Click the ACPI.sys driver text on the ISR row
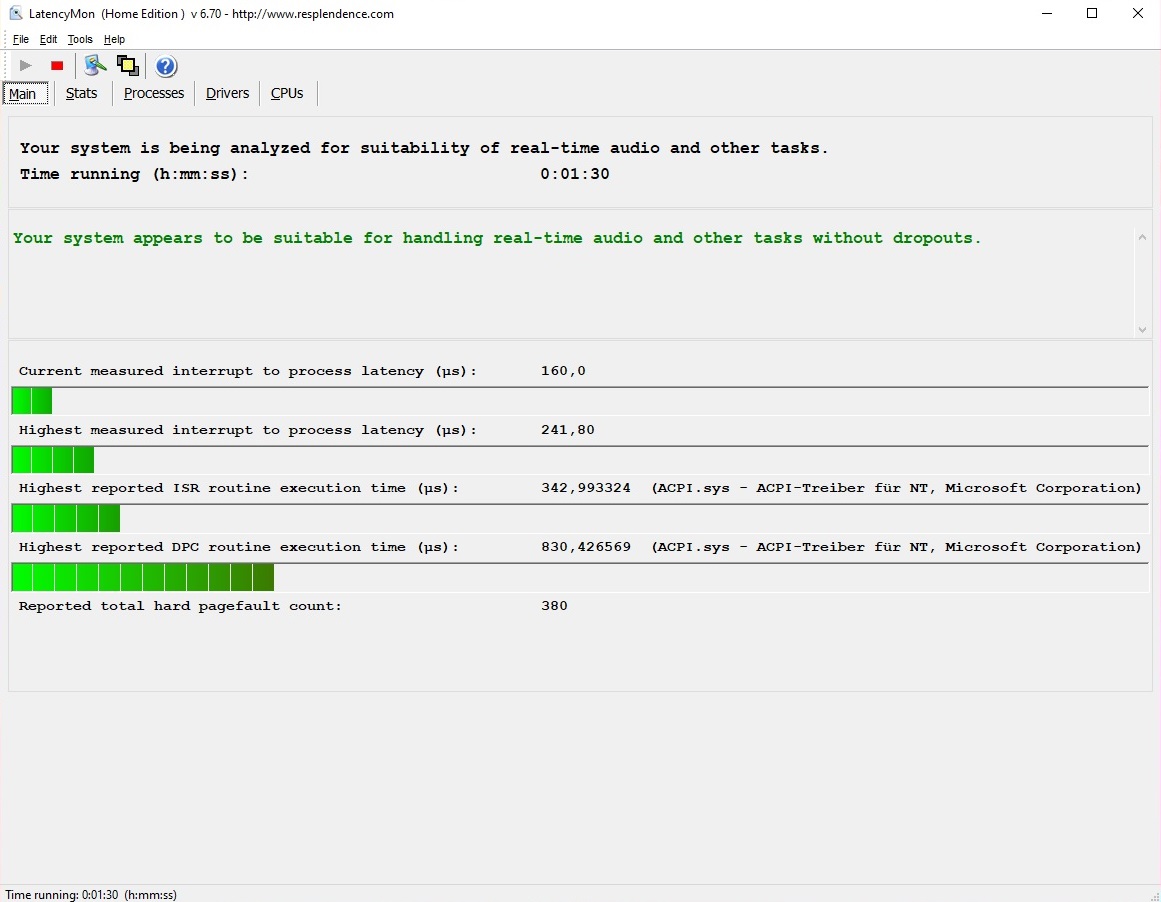The width and height of the screenshot is (1161, 902). [x=897, y=488]
